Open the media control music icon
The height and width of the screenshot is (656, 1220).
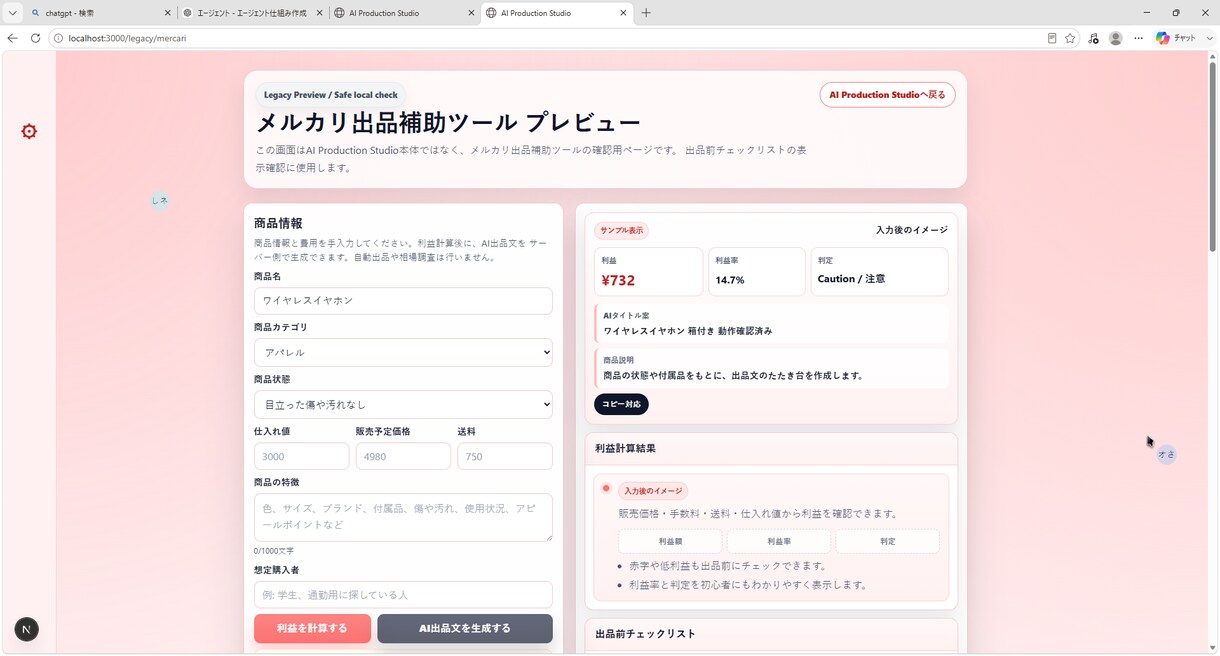point(1093,38)
